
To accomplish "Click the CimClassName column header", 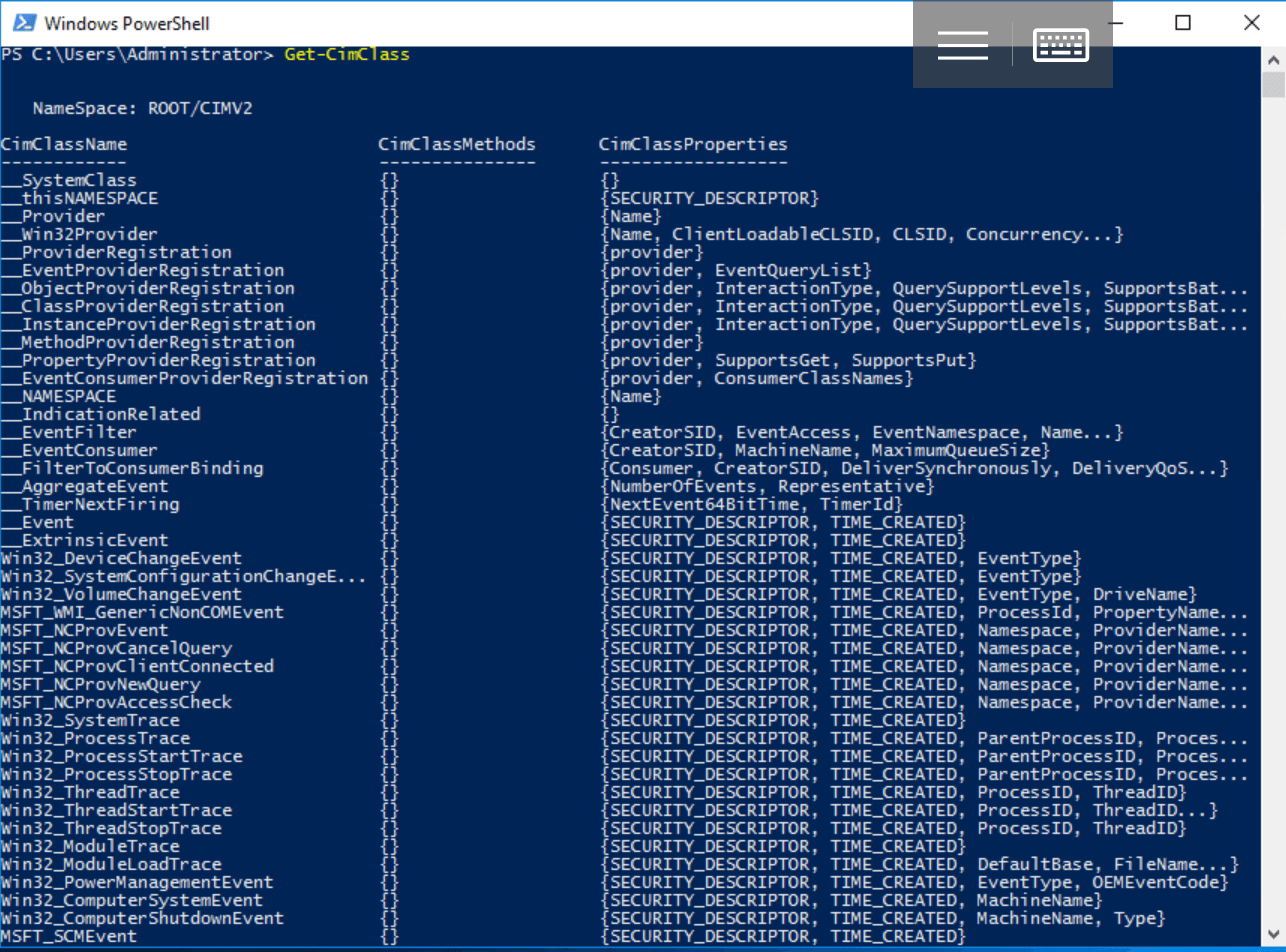I will click(x=64, y=144).
